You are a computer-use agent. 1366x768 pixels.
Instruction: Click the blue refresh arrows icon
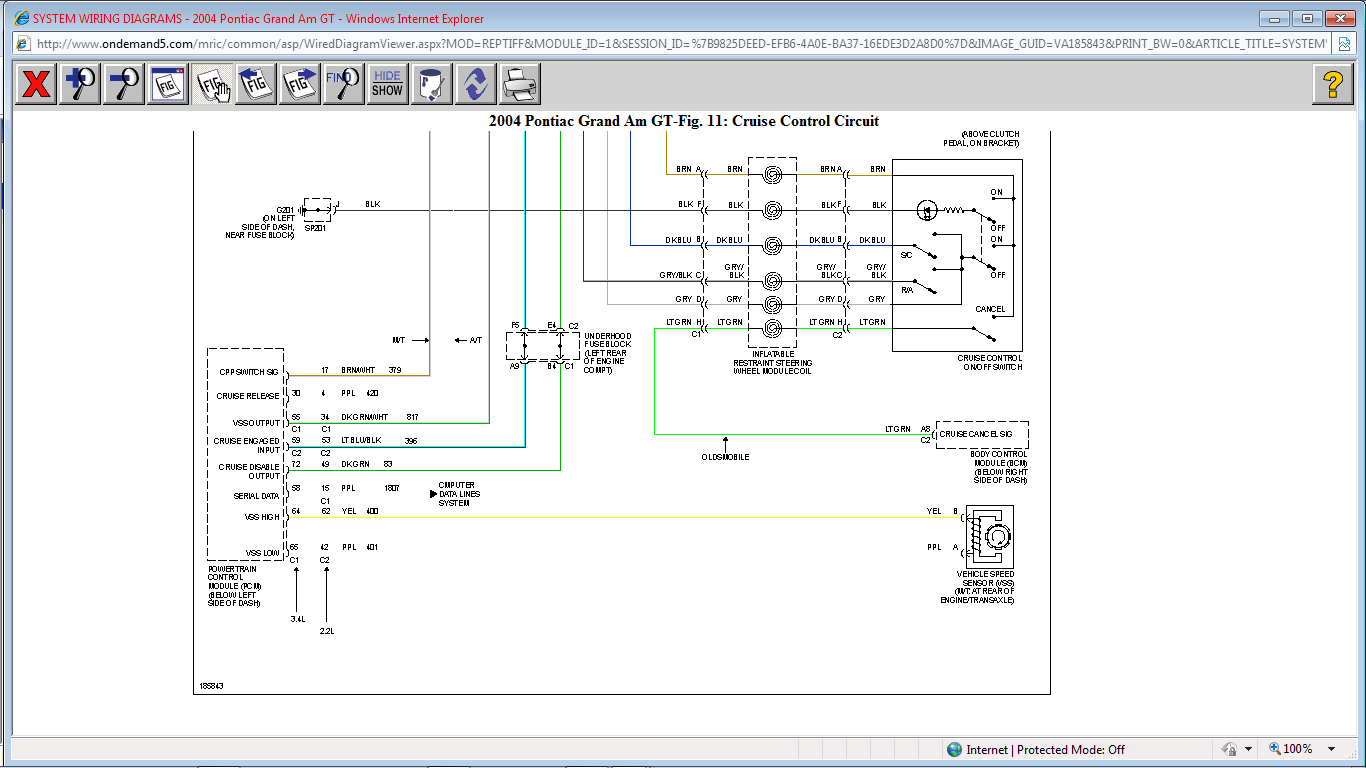click(x=475, y=84)
